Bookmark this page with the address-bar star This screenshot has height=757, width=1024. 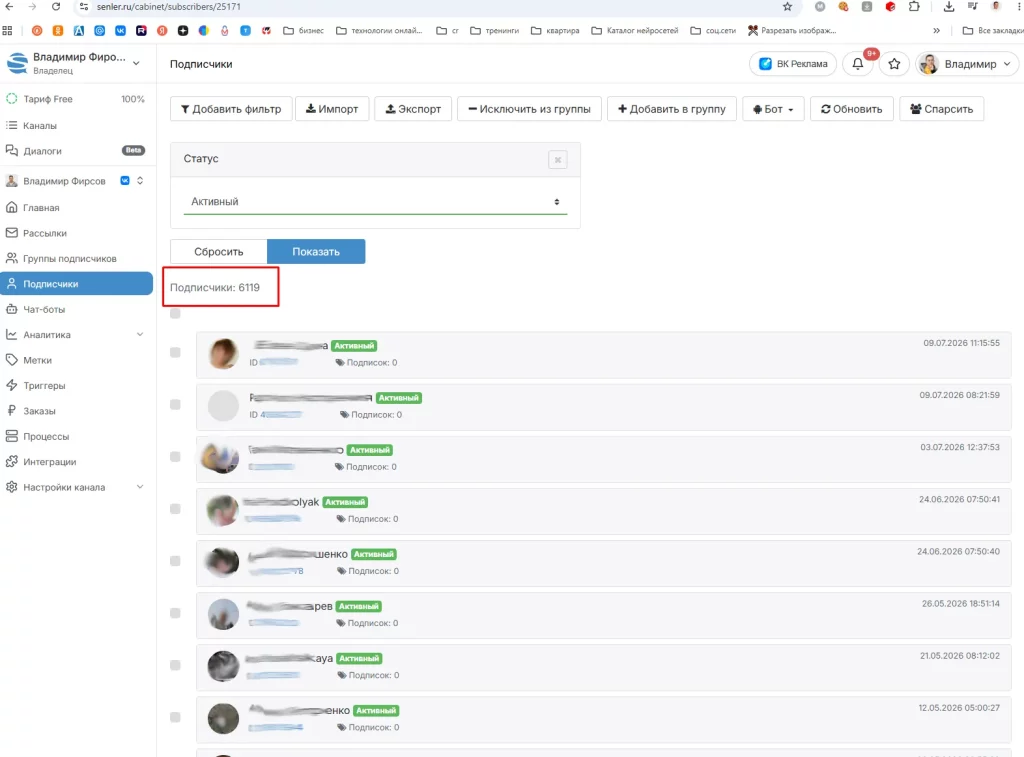788,7
